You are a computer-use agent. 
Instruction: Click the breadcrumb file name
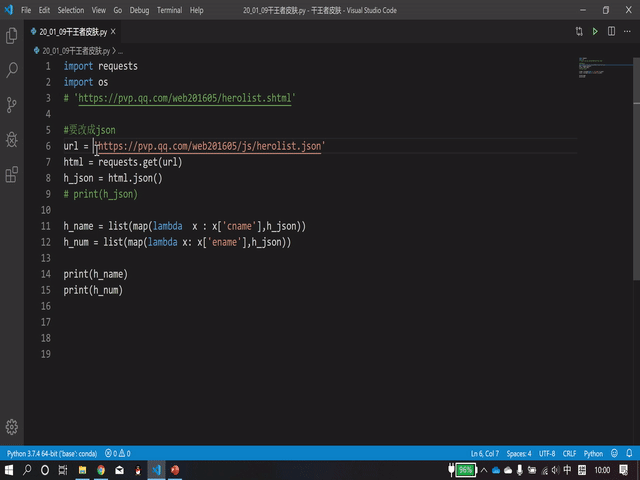click(x=76, y=51)
